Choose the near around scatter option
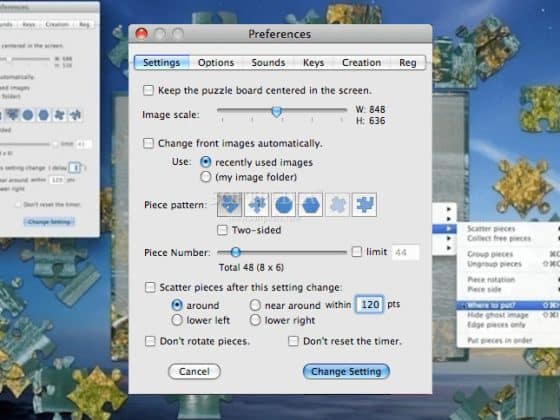Screen dimensions: 560x420 (x=255, y=305)
